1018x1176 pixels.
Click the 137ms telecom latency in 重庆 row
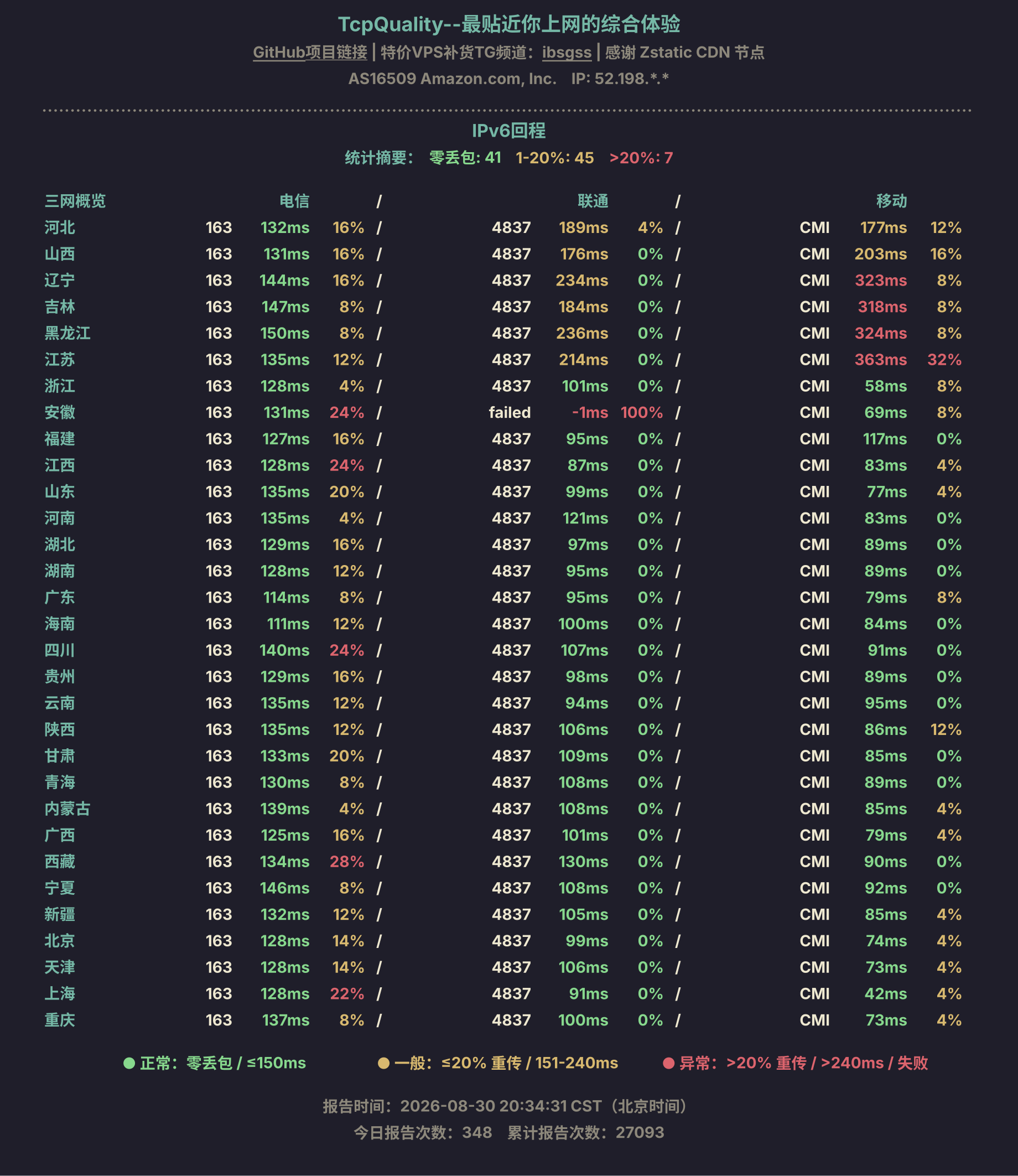285,1020
